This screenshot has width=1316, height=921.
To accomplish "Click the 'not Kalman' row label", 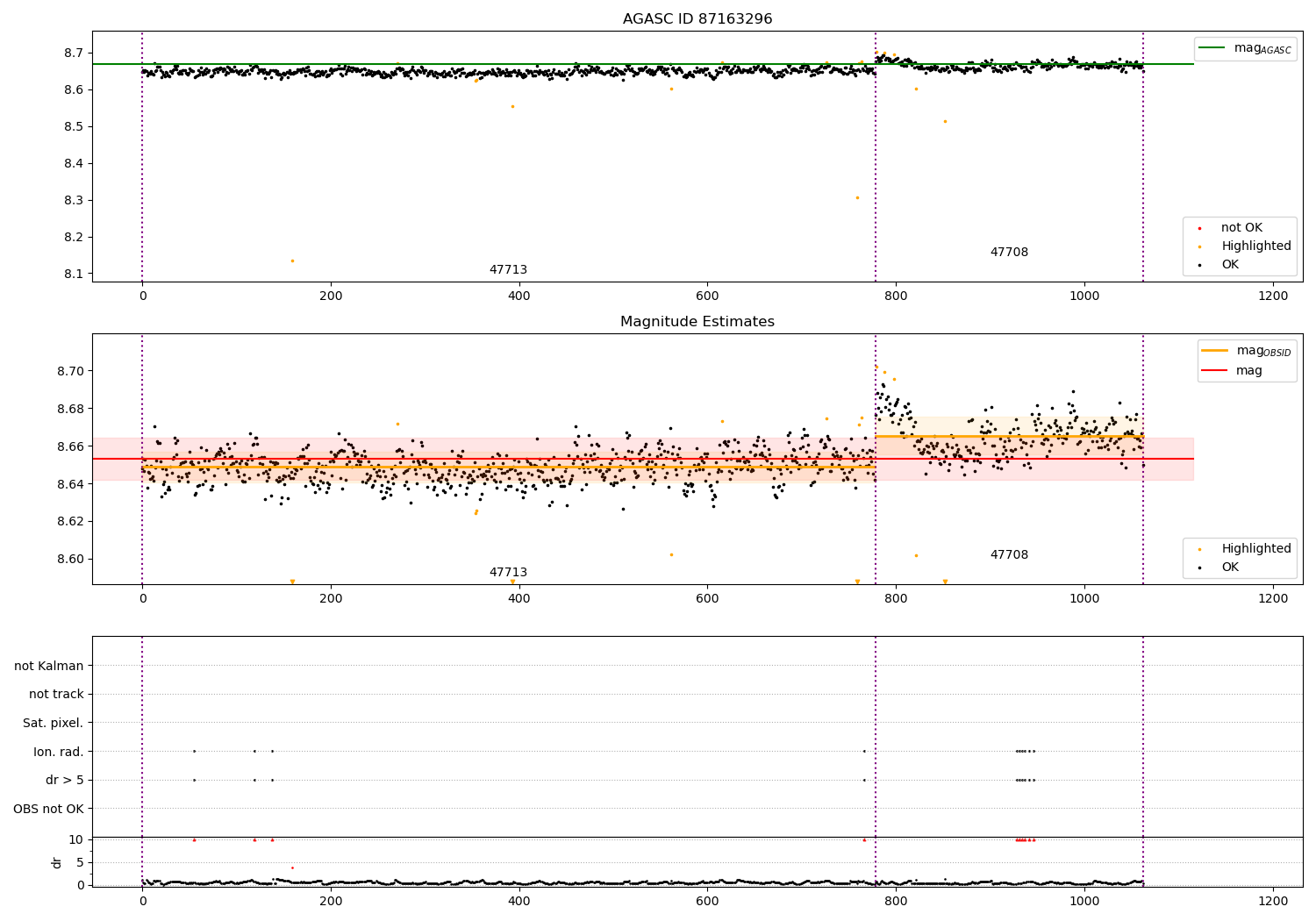I will tap(49, 666).
